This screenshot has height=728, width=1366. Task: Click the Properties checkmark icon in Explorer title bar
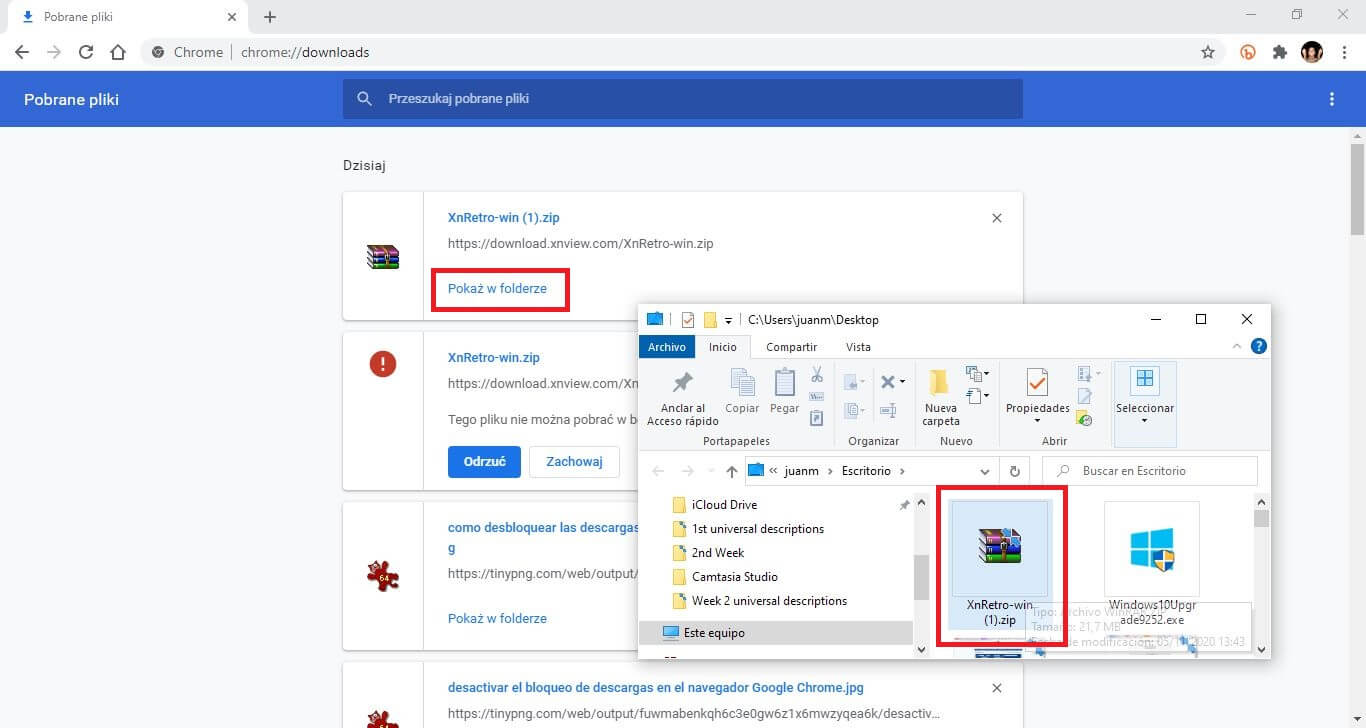[x=688, y=320]
